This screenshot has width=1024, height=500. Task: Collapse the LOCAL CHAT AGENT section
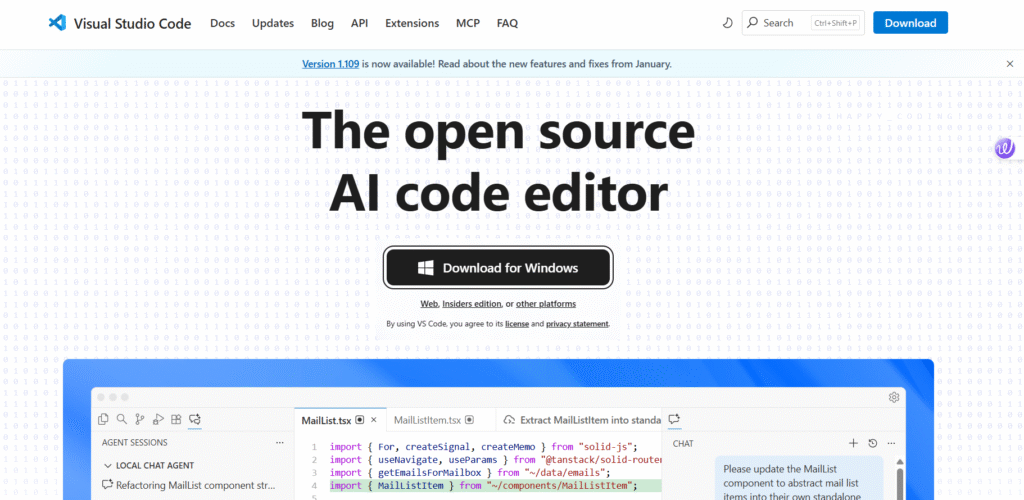(x=108, y=465)
